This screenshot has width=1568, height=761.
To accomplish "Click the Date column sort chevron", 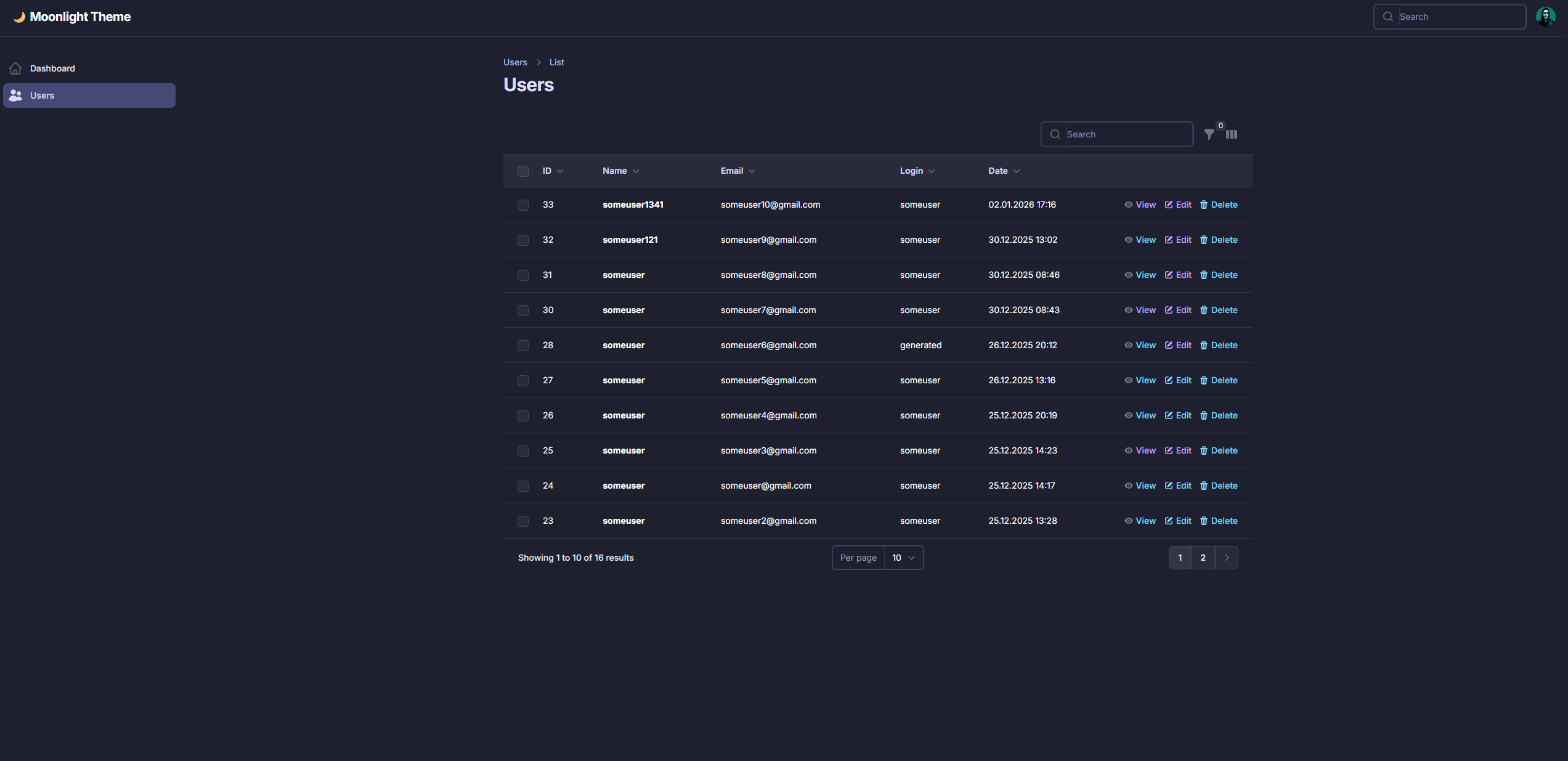I will click(x=1017, y=171).
